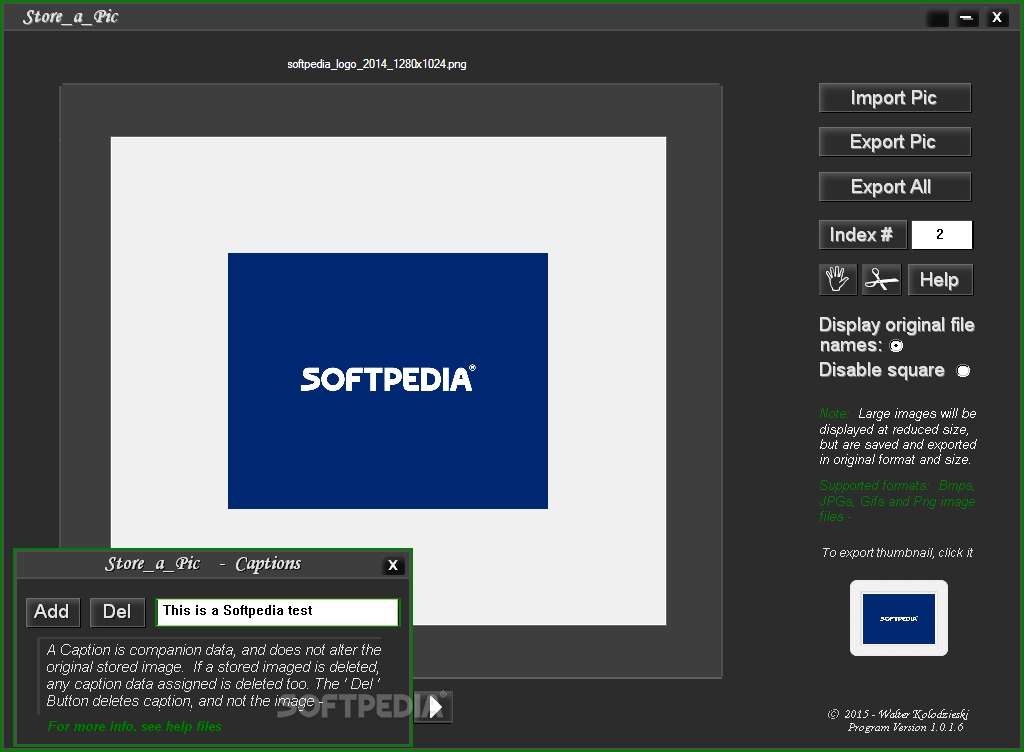The height and width of the screenshot is (752, 1024).
Task: Click the 'To export thumbnail, click it' text
Action: 897,553
